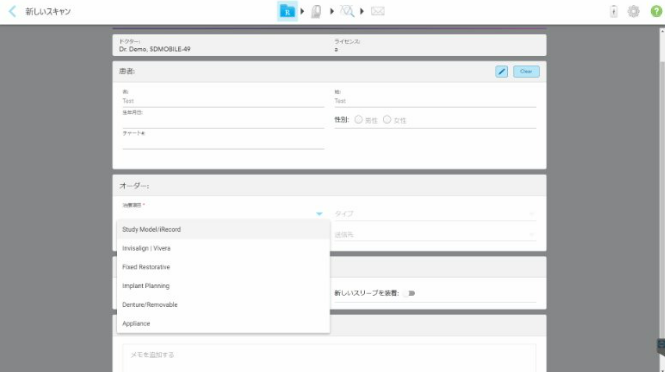Check the battery status icon
Viewport: 665px width, 372px height.
click(614, 11)
